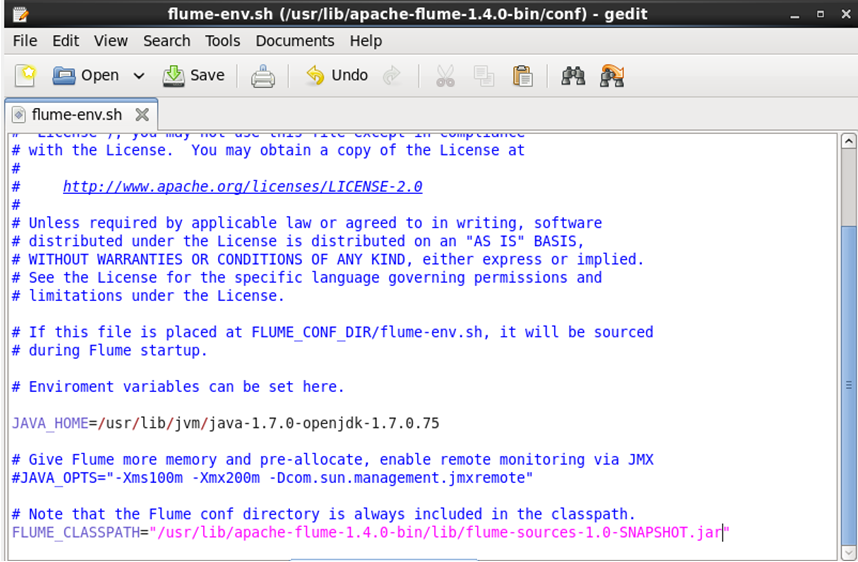Open the View menu
This screenshot has height=562, width=858.
111,41
